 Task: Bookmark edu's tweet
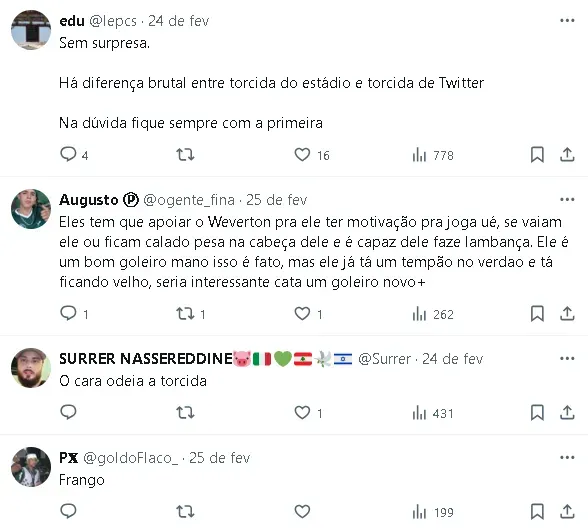(x=537, y=154)
